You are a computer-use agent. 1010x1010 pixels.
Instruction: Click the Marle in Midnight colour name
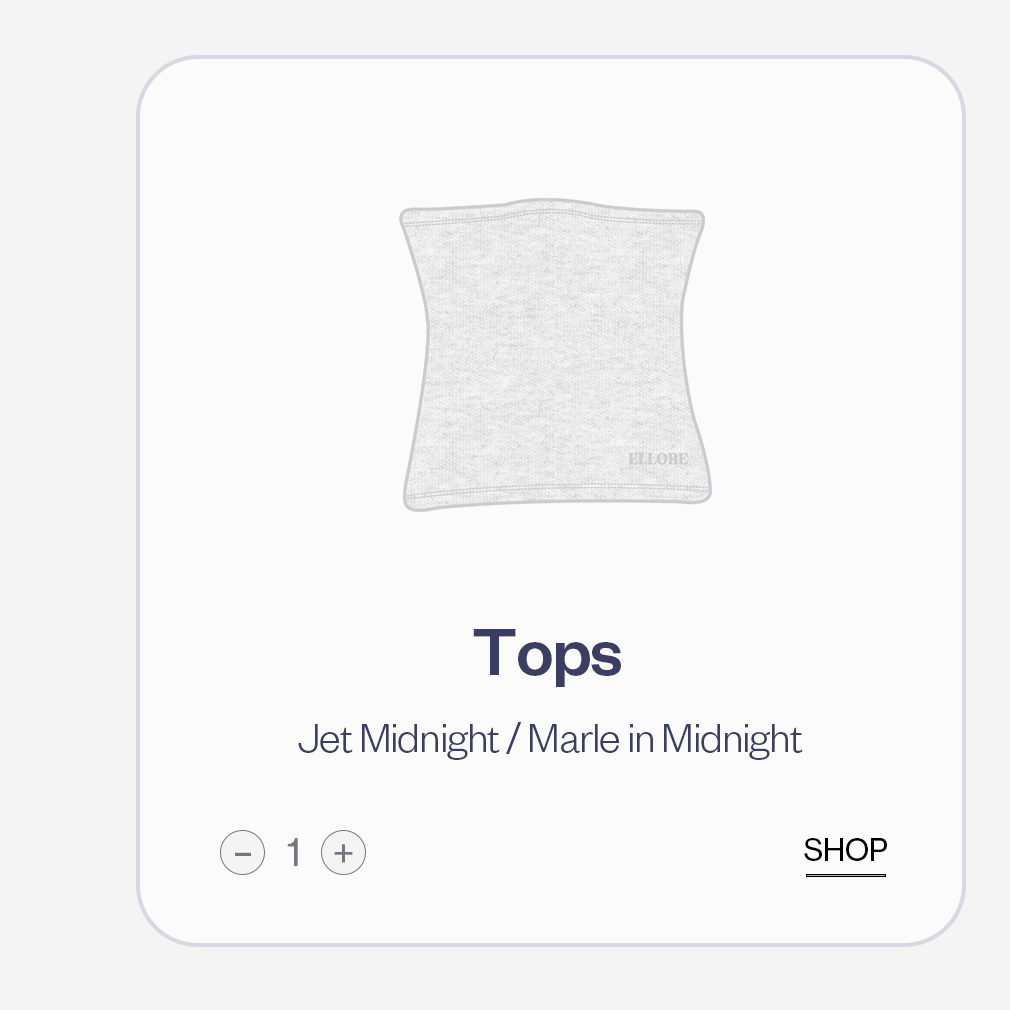pos(665,740)
